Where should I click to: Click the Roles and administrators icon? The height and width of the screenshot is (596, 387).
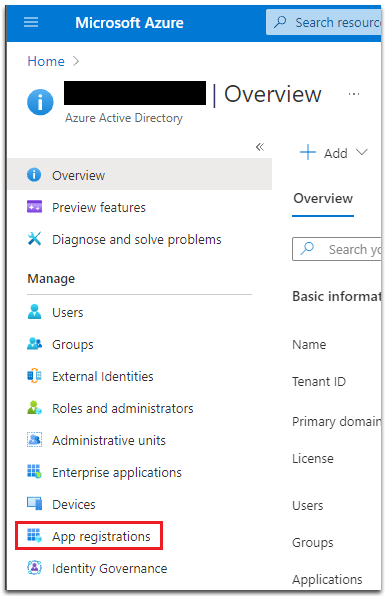tap(34, 407)
